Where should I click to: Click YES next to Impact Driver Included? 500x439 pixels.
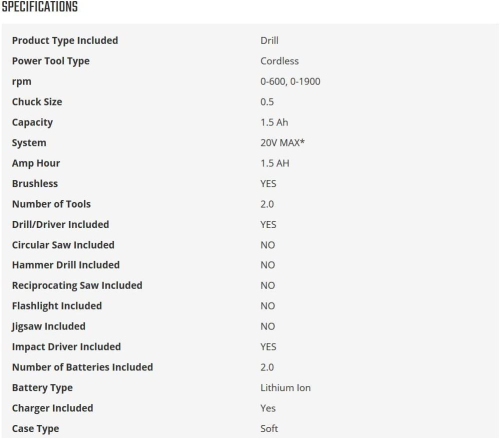[x=268, y=347]
